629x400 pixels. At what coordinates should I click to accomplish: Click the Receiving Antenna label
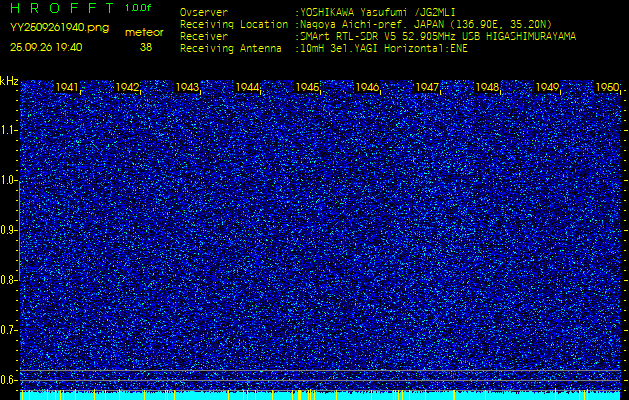(x=231, y=49)
